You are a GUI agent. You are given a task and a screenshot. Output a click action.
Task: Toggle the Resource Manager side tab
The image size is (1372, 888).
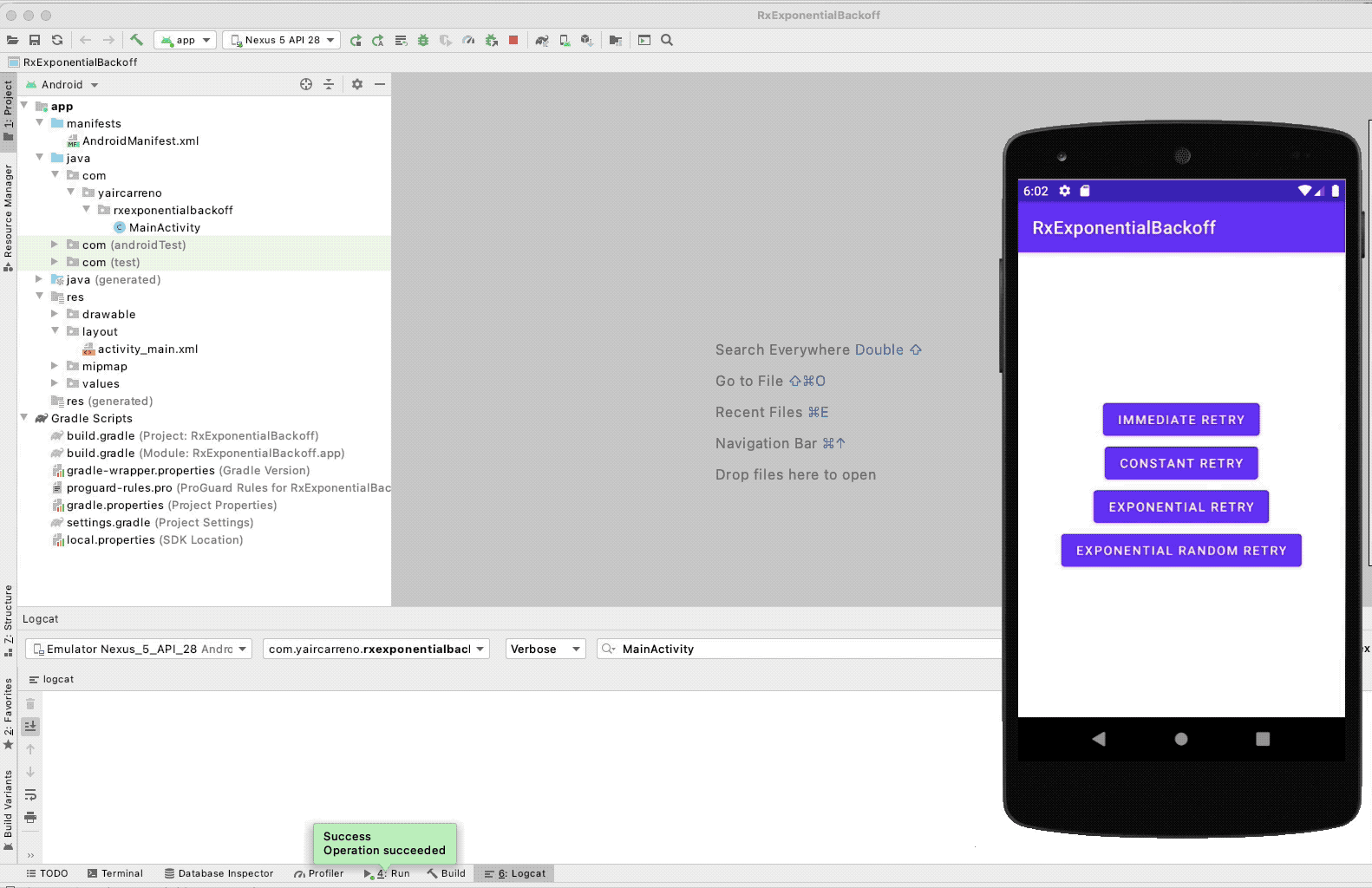[9, 217]
